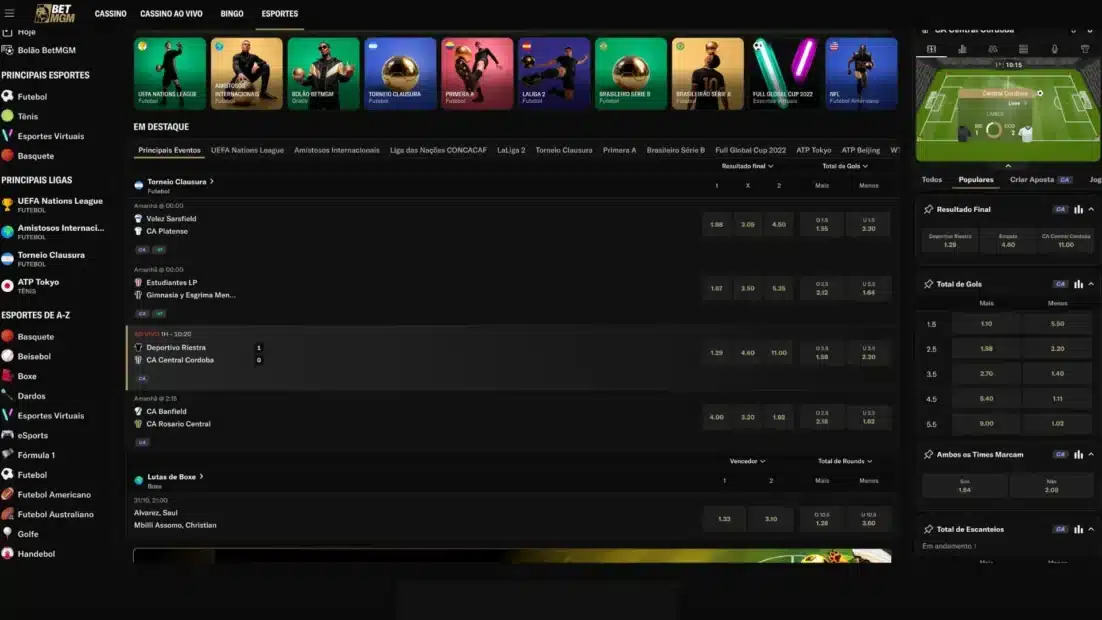This screenshot has width=1102, height=620.
Task: Click the Dardos dart icon in sidebar
Action: click(8, 396)
